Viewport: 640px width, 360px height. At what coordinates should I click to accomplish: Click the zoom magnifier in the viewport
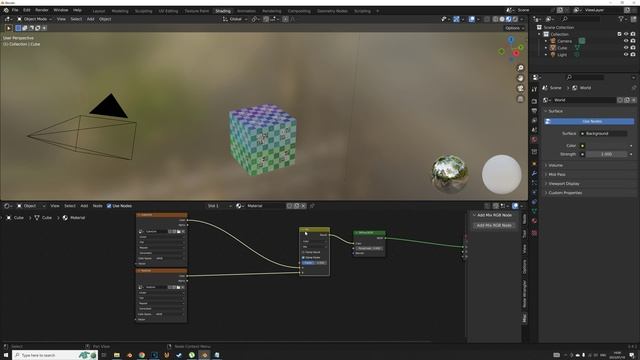520,68
